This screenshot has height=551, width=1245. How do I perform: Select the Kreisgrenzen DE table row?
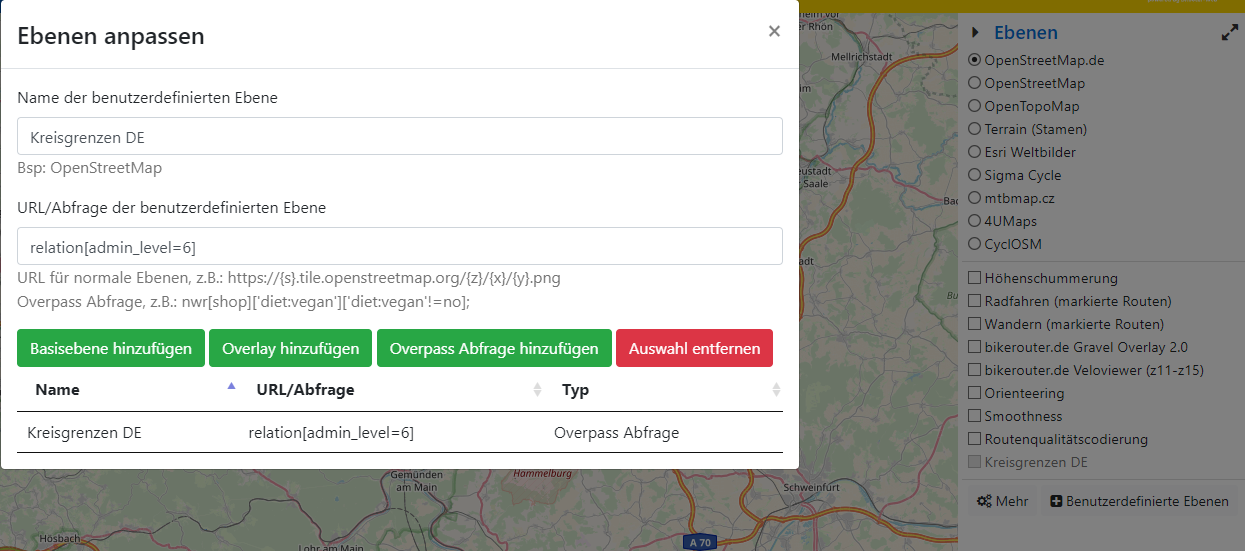coord(399,433)
